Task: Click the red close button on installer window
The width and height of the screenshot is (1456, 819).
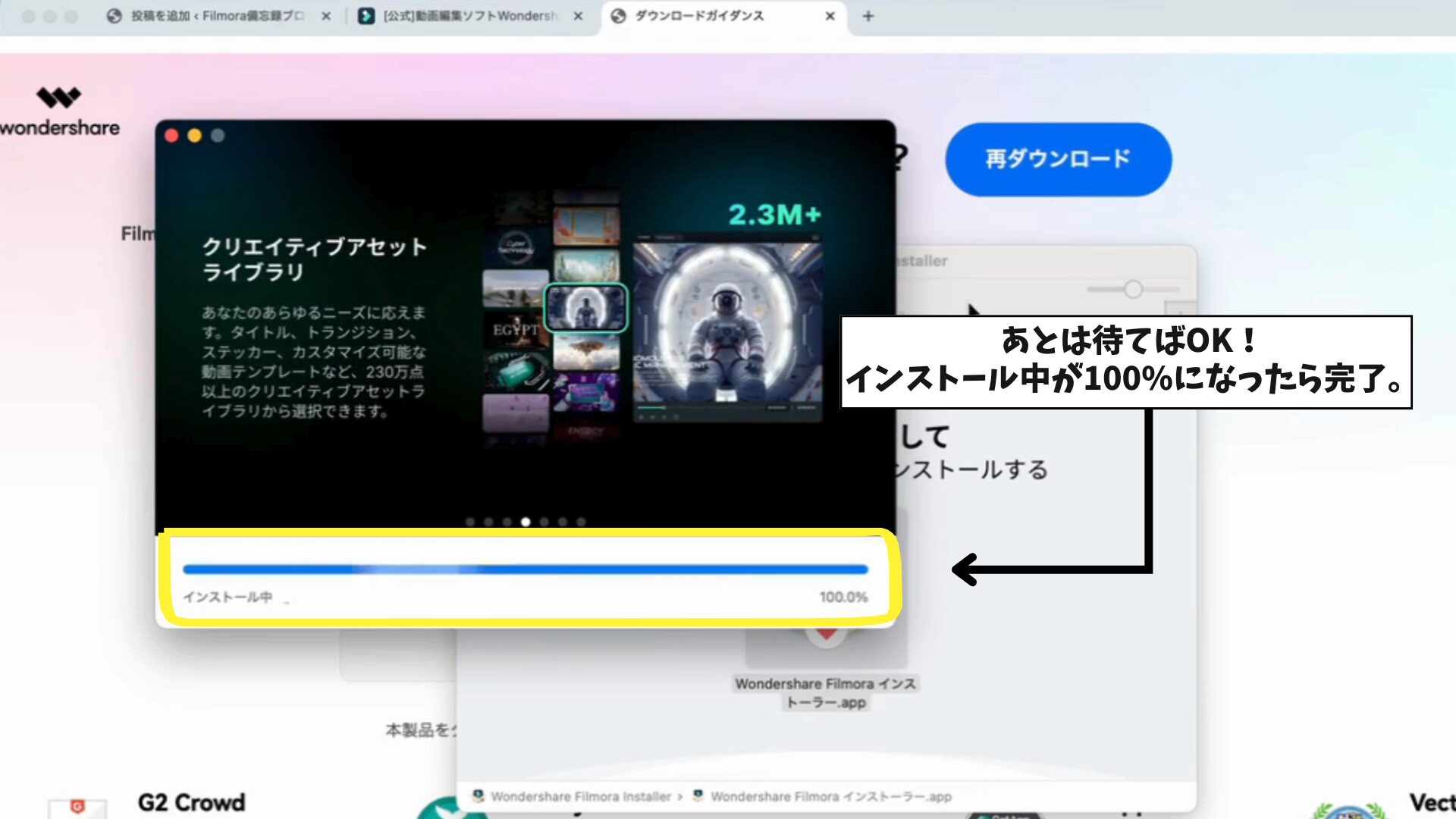Action: coord(171,136)
